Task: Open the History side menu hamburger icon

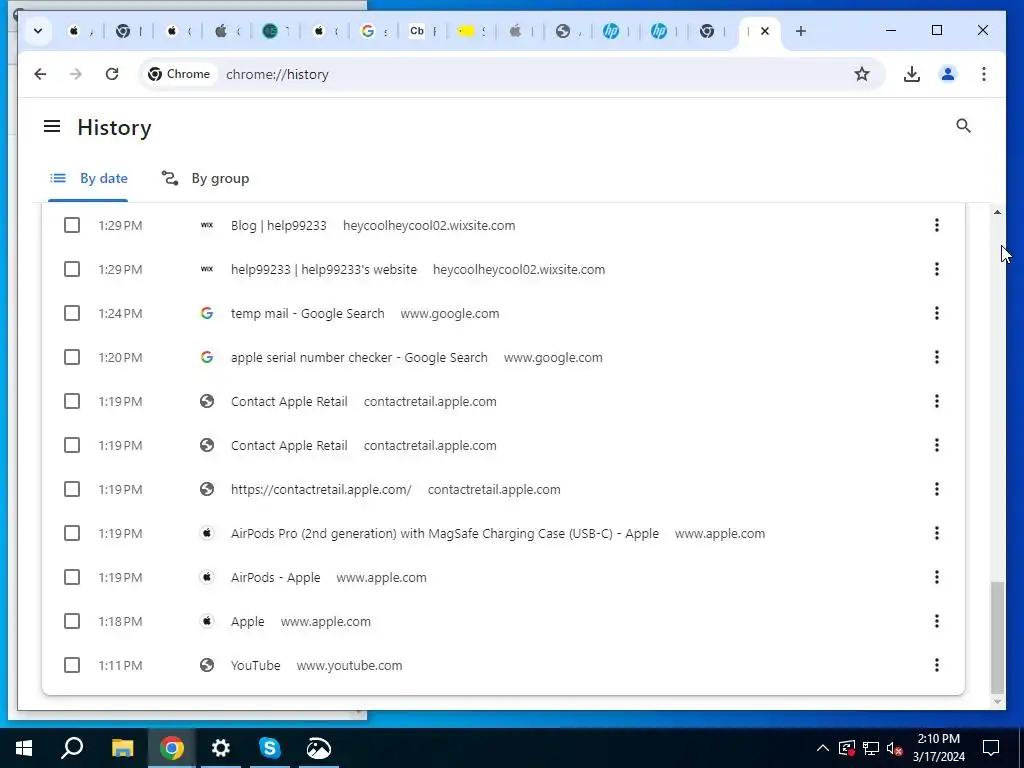Action: 52,126
